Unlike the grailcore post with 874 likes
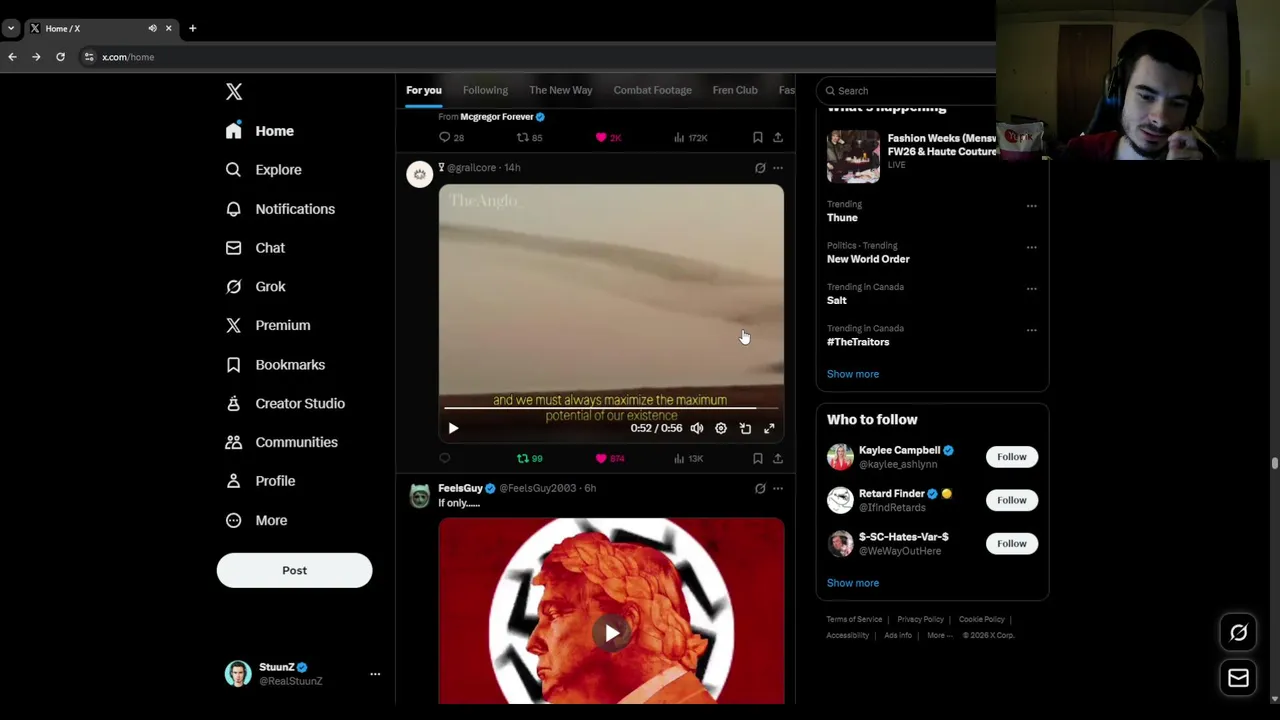Screen dimensions: 1280x720 coord(609,458)
